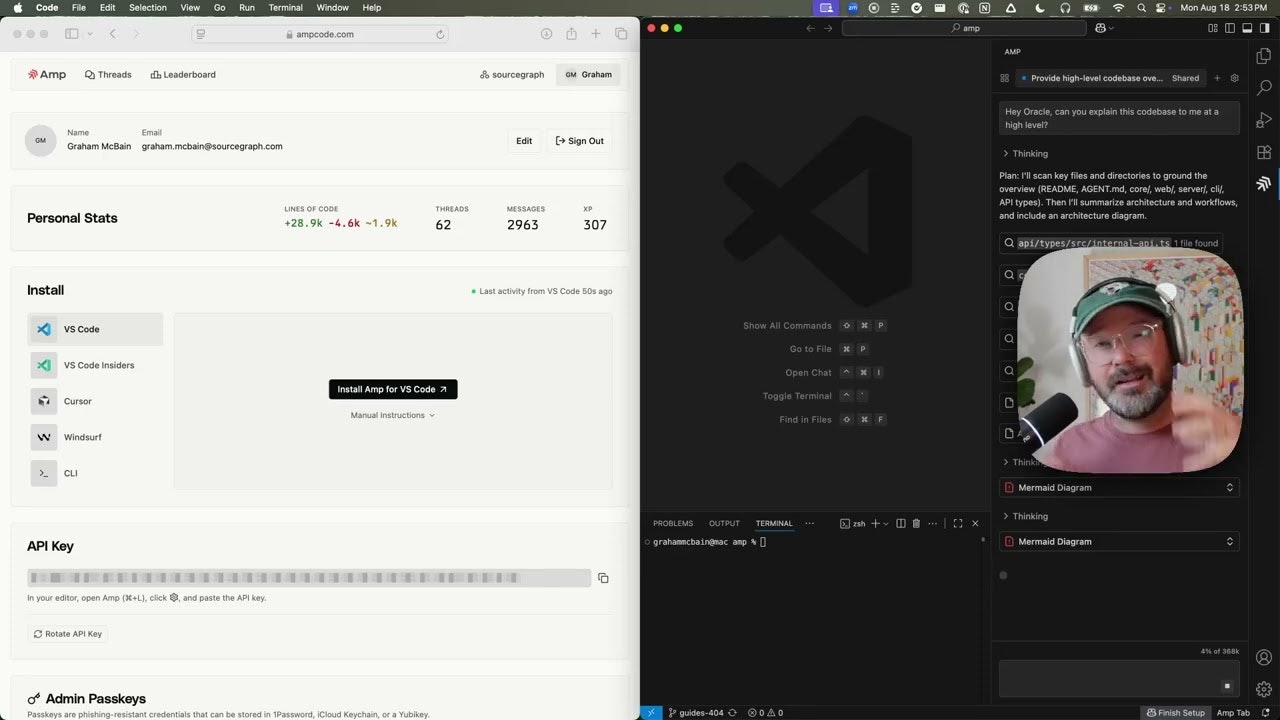Click Install Amp for VS Code button
Screen dimensions: 1280x720
click(x=393, y=389)
